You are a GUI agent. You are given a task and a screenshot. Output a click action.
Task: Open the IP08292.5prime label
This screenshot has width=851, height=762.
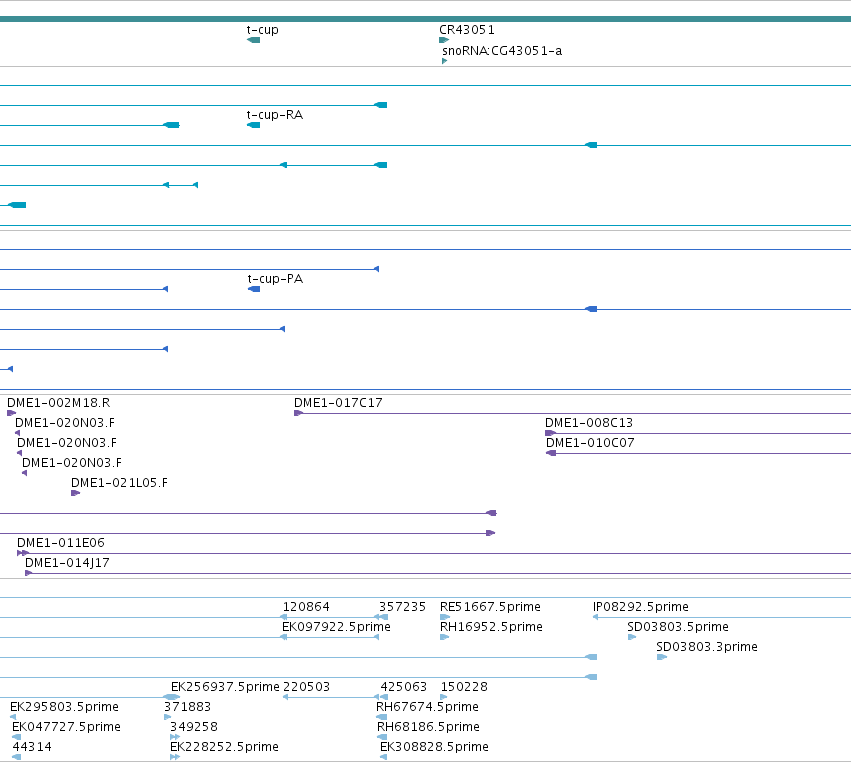(640, 607)
